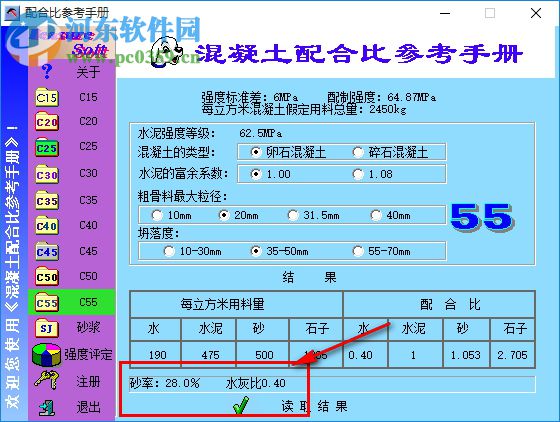
Task: Choose slump 55-70mm option
Action: 358,251
